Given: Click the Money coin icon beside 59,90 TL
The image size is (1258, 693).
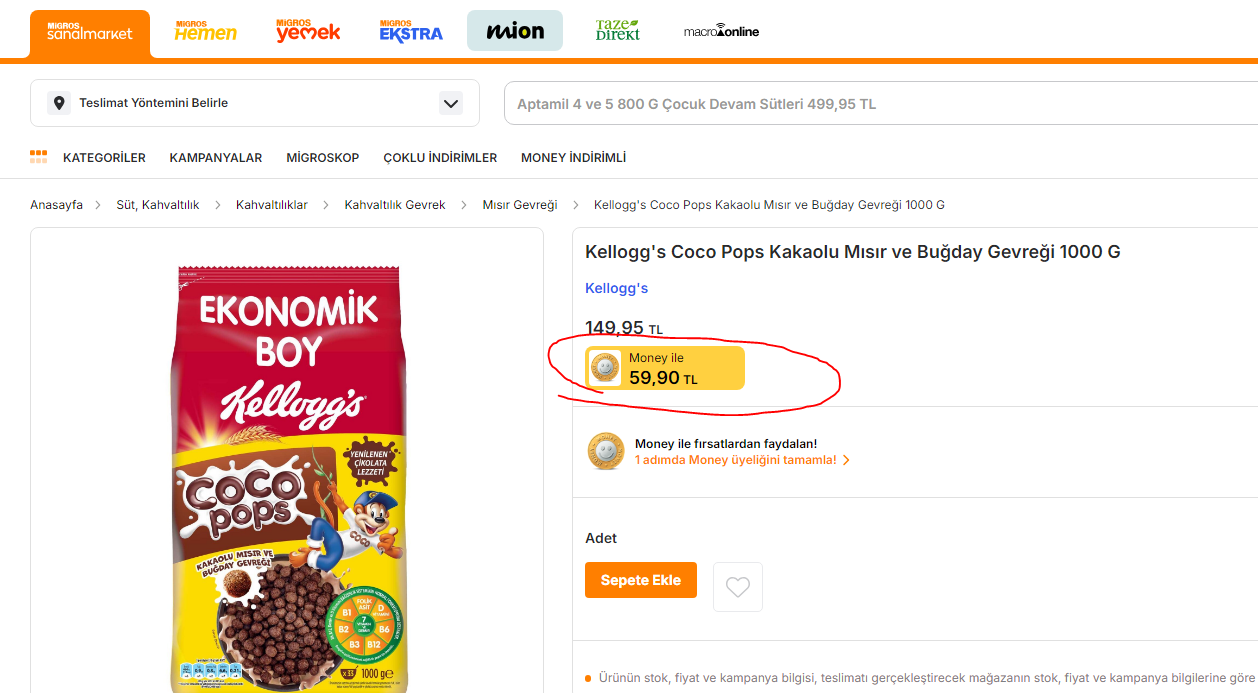Looking at the screenshot, I should [x=605, y=368].
